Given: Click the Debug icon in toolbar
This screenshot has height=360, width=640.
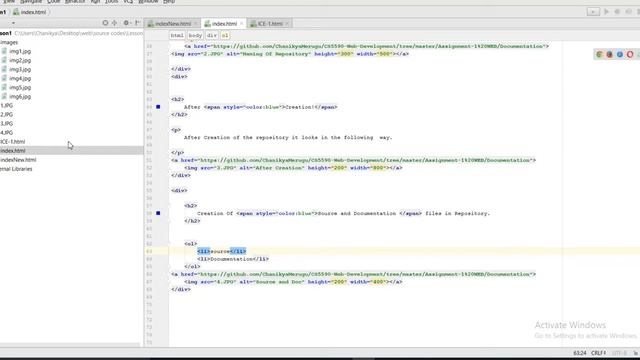Looking at the screenshot, I should [617, 12].
